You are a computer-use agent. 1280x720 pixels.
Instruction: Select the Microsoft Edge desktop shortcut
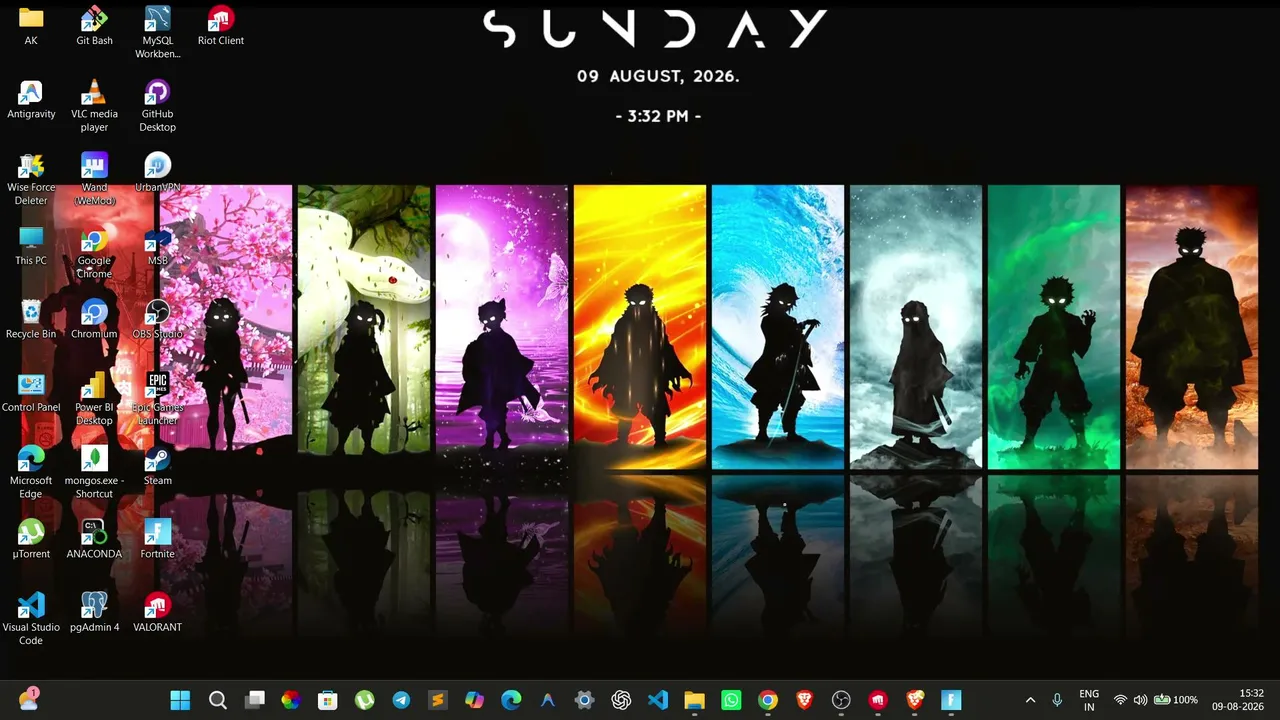point(31,472)
